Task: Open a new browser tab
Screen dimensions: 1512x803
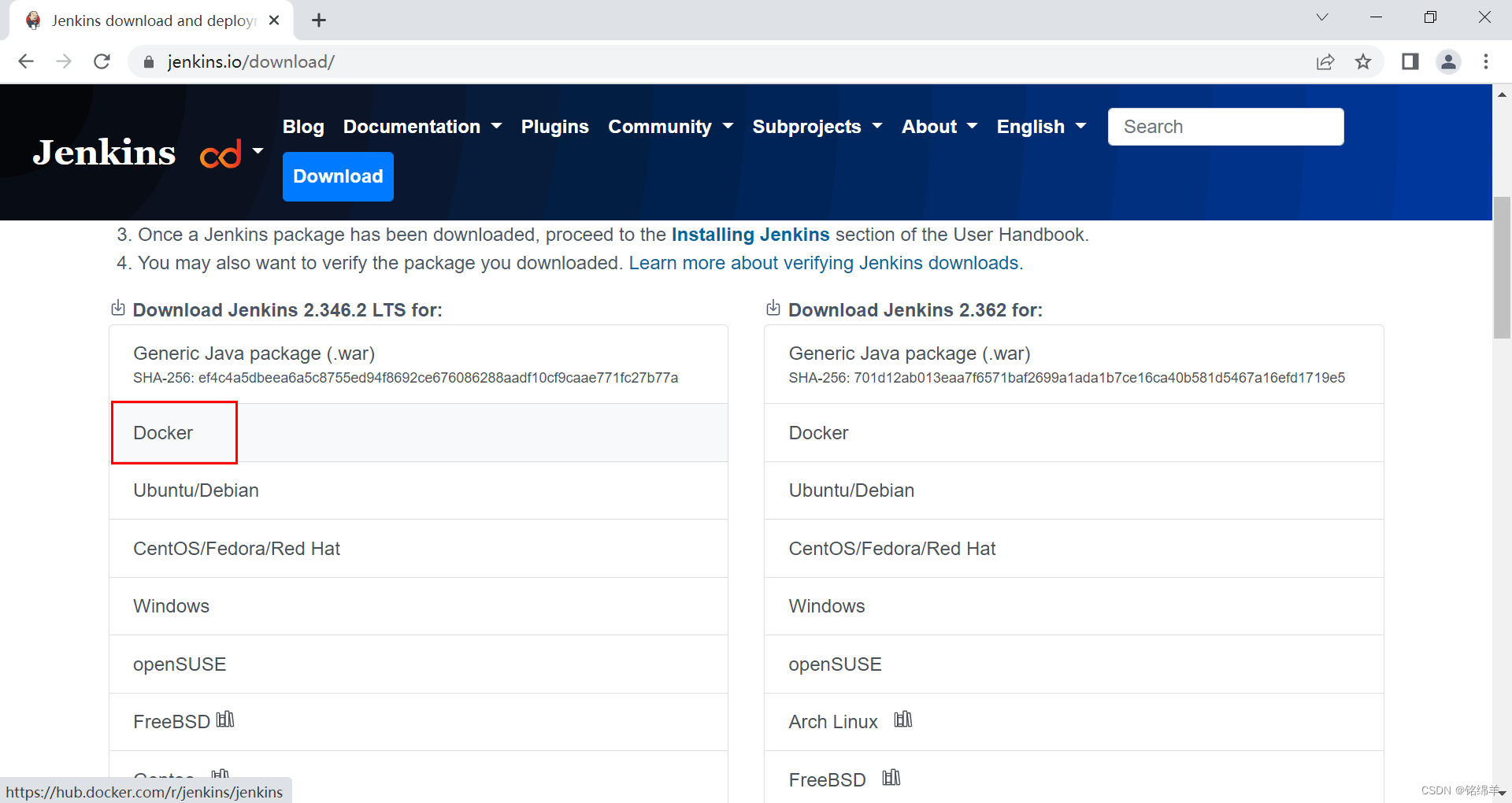Action: (319, 20)
